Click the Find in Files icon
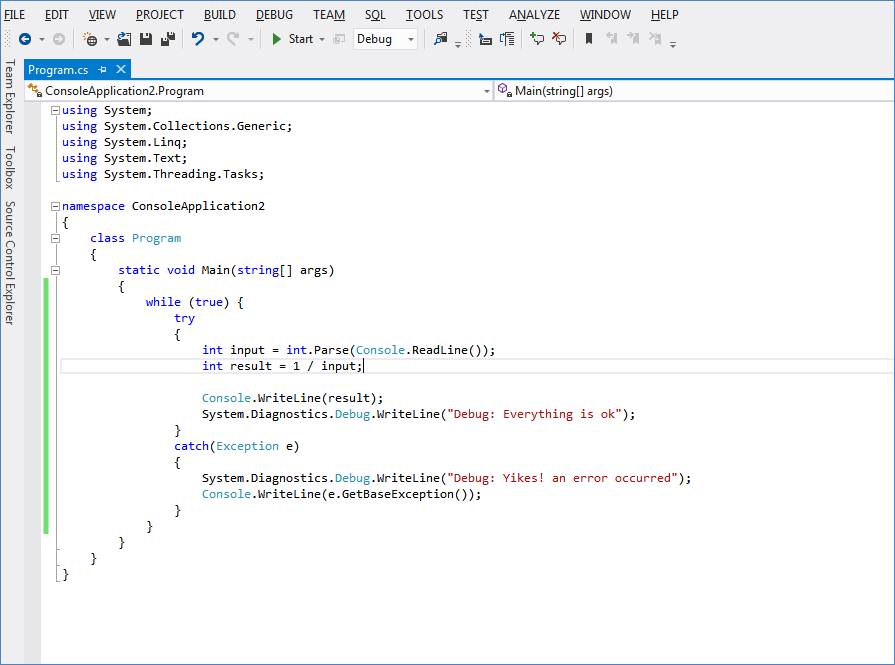895x665 pixels. pyautogui.click(x=440, y=39)
